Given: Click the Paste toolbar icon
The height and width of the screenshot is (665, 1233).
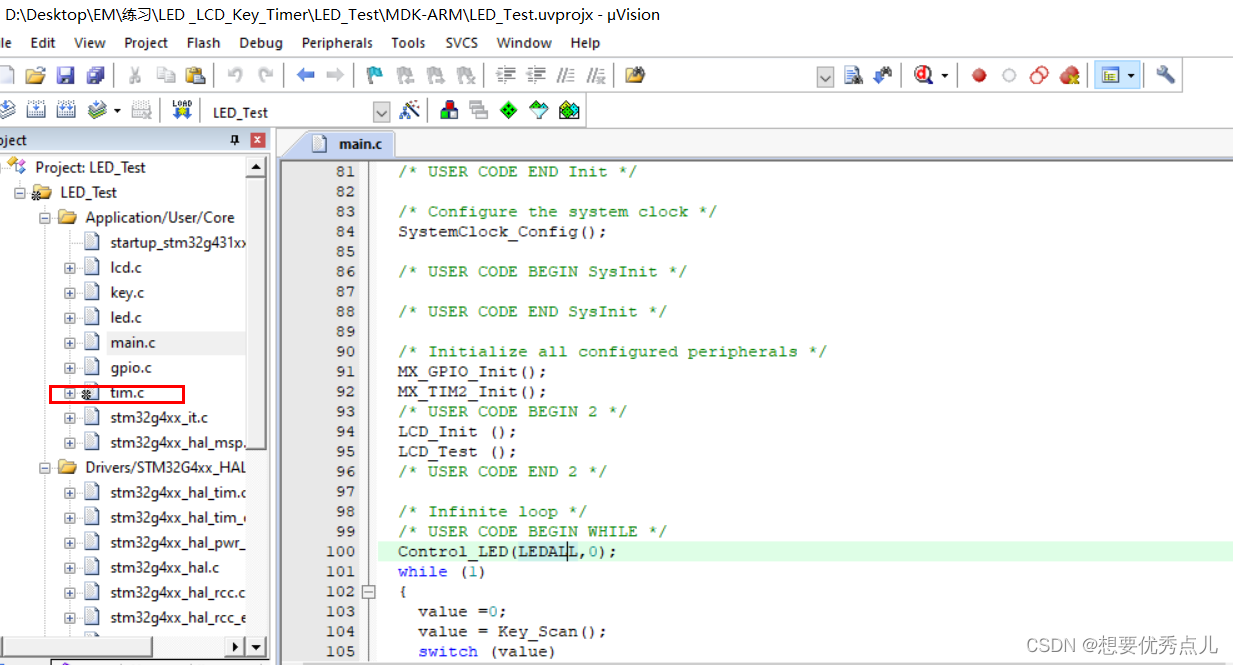Looking at the screenshot, I should click(196, 74).
